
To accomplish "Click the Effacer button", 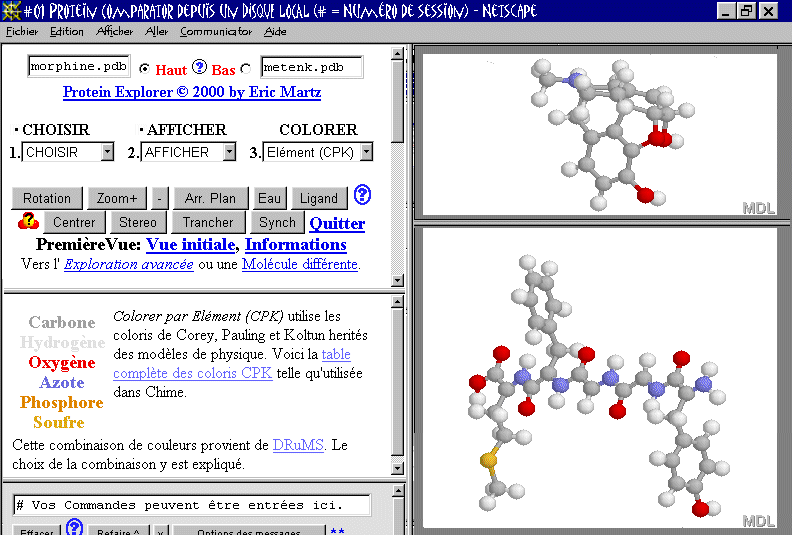I will click(x=36, y=530).
